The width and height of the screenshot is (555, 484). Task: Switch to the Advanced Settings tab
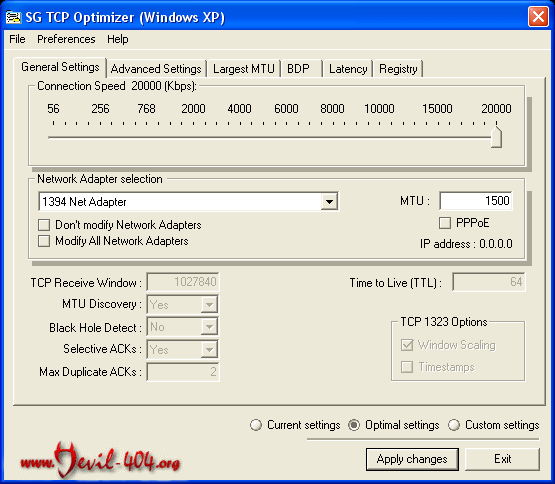(156, 69)
